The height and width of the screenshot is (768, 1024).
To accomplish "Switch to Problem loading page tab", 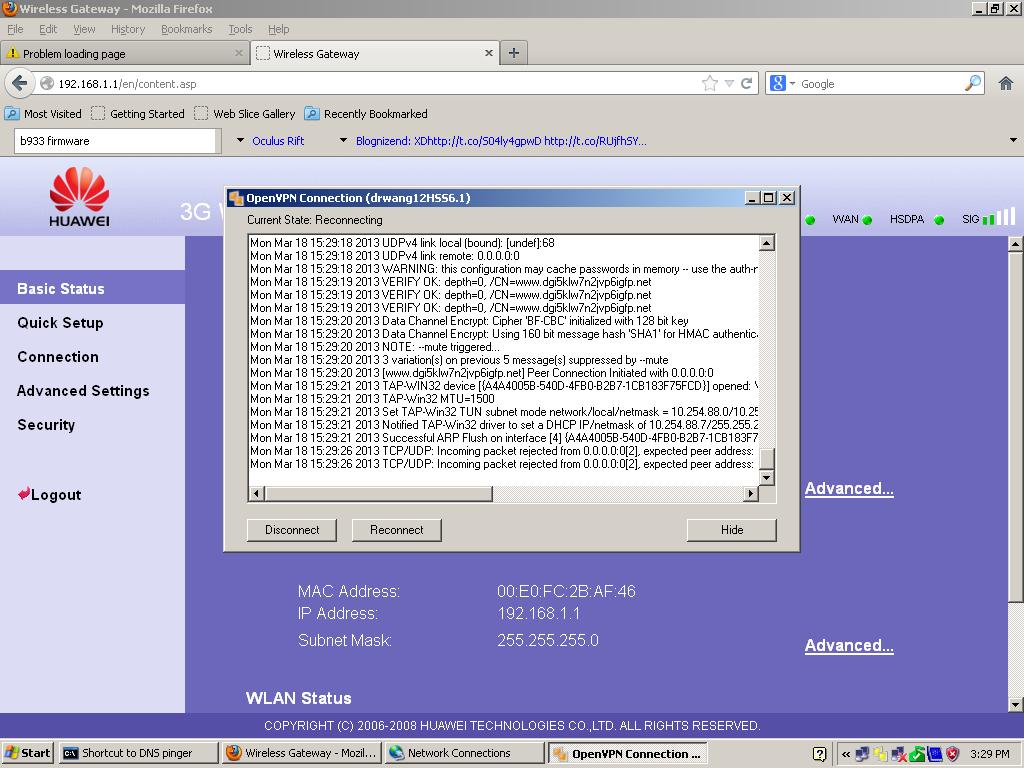I will pos(125,54).
